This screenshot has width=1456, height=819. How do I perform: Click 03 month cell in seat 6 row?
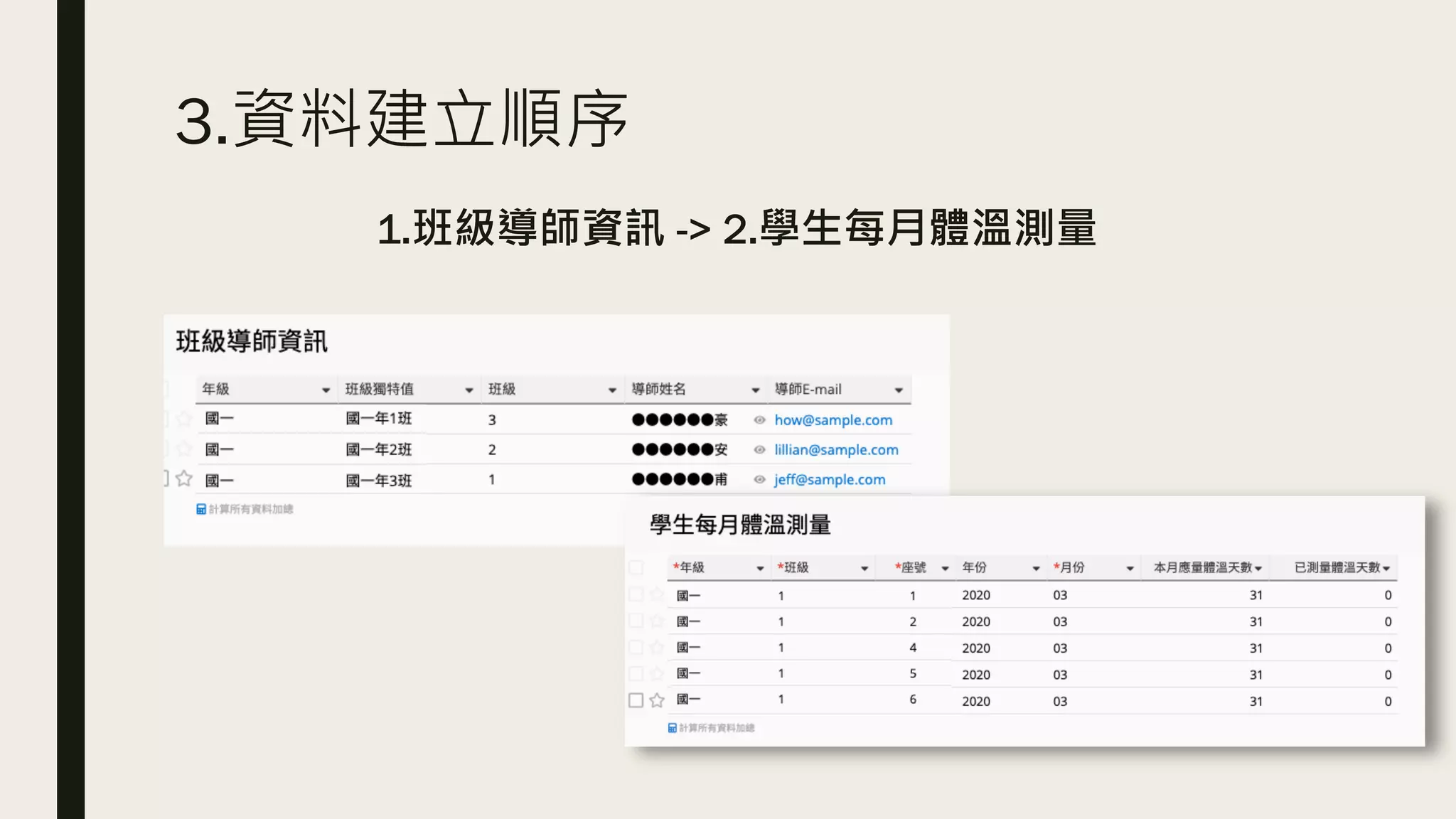coord(1060,702)
